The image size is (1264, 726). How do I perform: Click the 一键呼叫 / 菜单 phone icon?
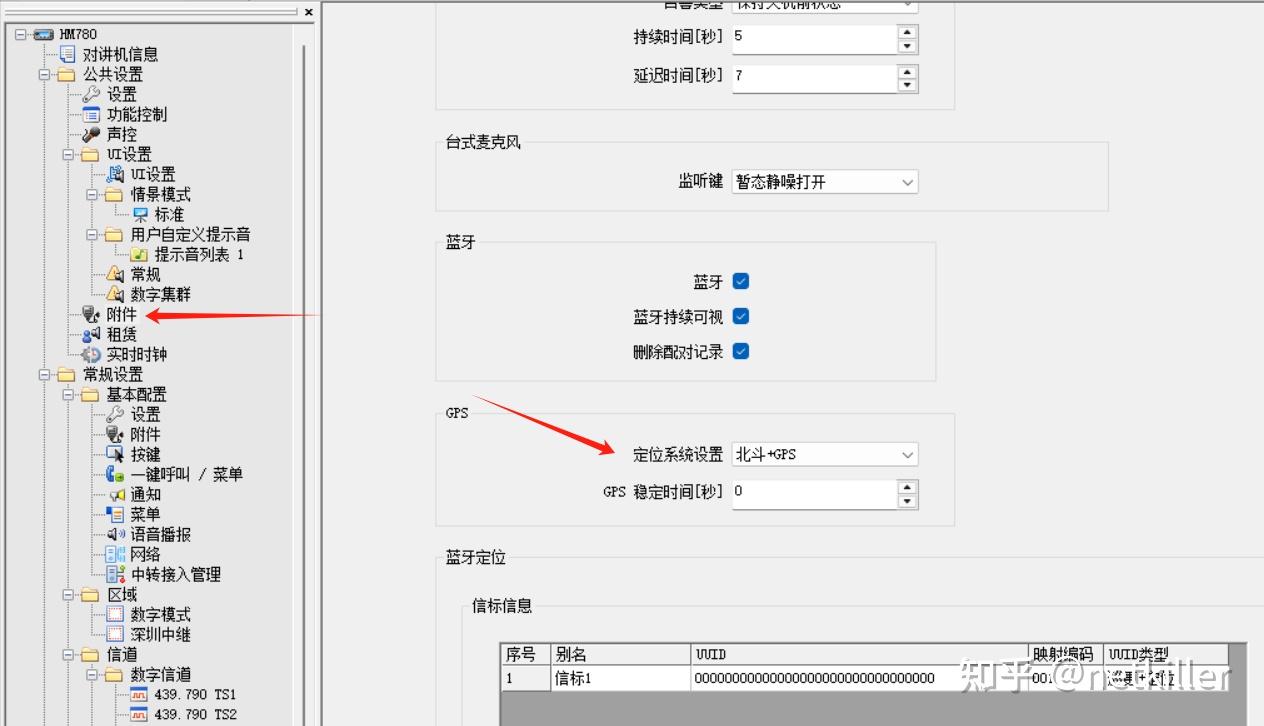point(115,474)
